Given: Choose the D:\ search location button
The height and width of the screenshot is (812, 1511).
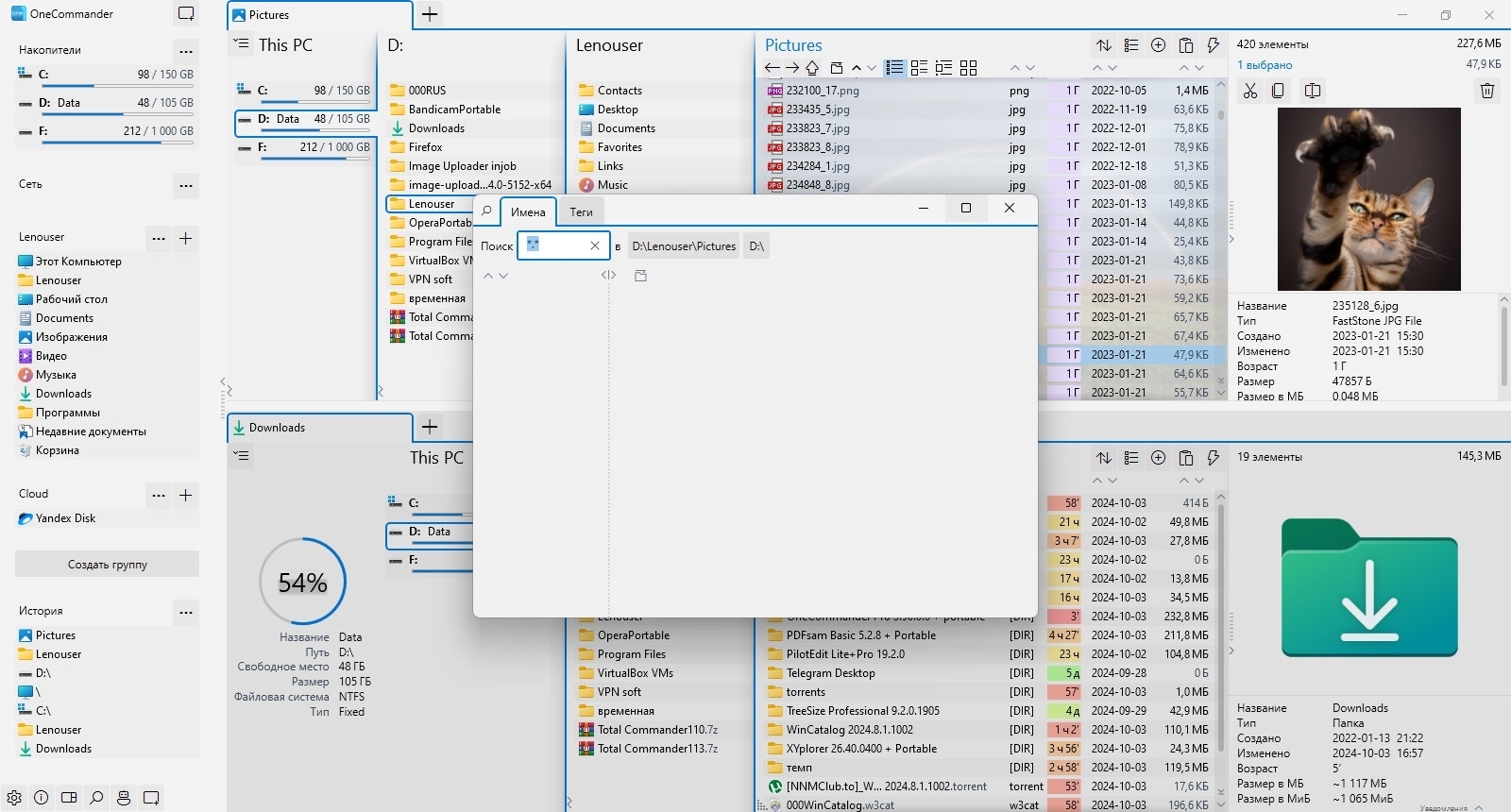Looking at the screenshot, I should click(756, 246).
